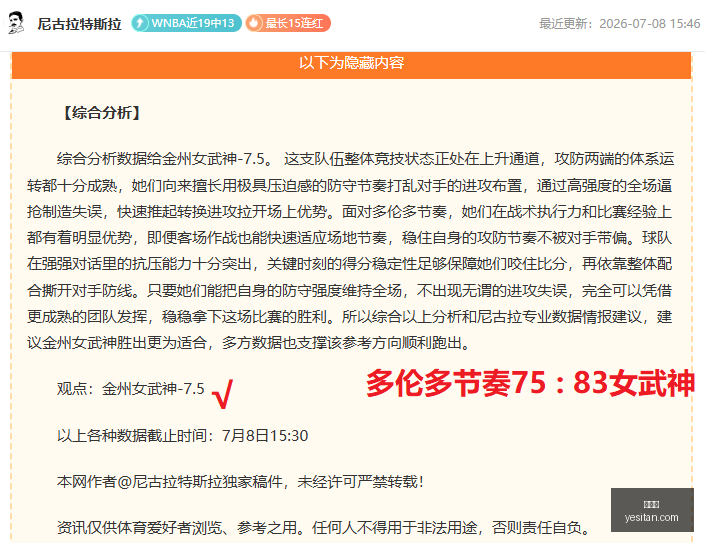This screenshot has height=543, width=705.
Task: Click the 【综合分析】 heading
Action: (x=102, y=113)
